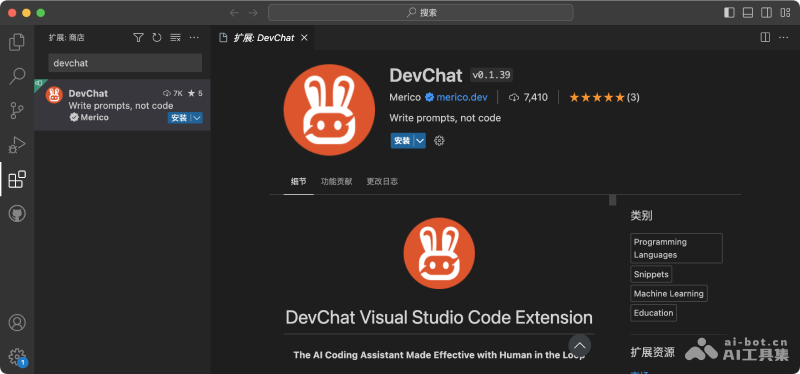This screenshot has width=800, height=374.
Task: Click the Education category tag
Action: click(x=654, y=313)
